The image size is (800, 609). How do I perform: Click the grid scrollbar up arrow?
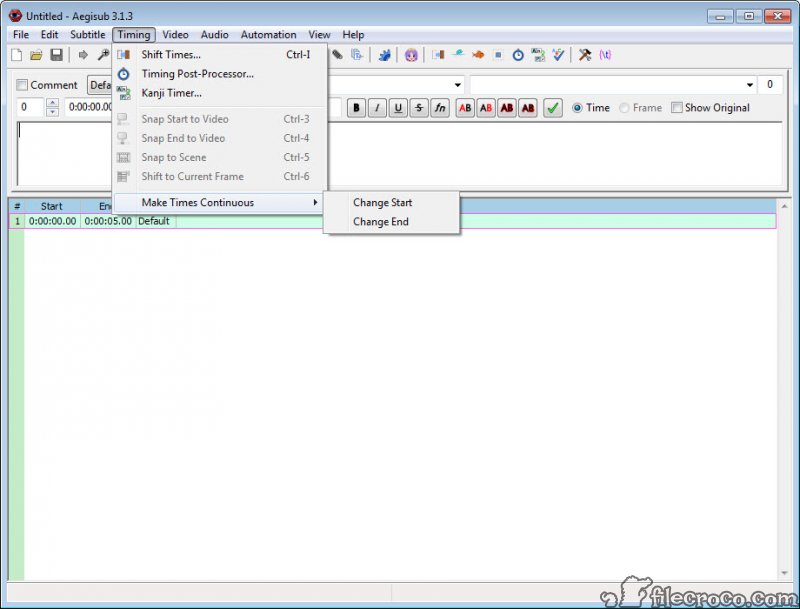click(x=784, y=207)
